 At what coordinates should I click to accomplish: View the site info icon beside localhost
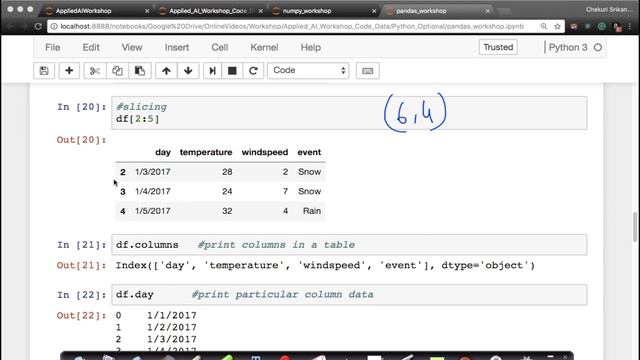pos(54,26)
